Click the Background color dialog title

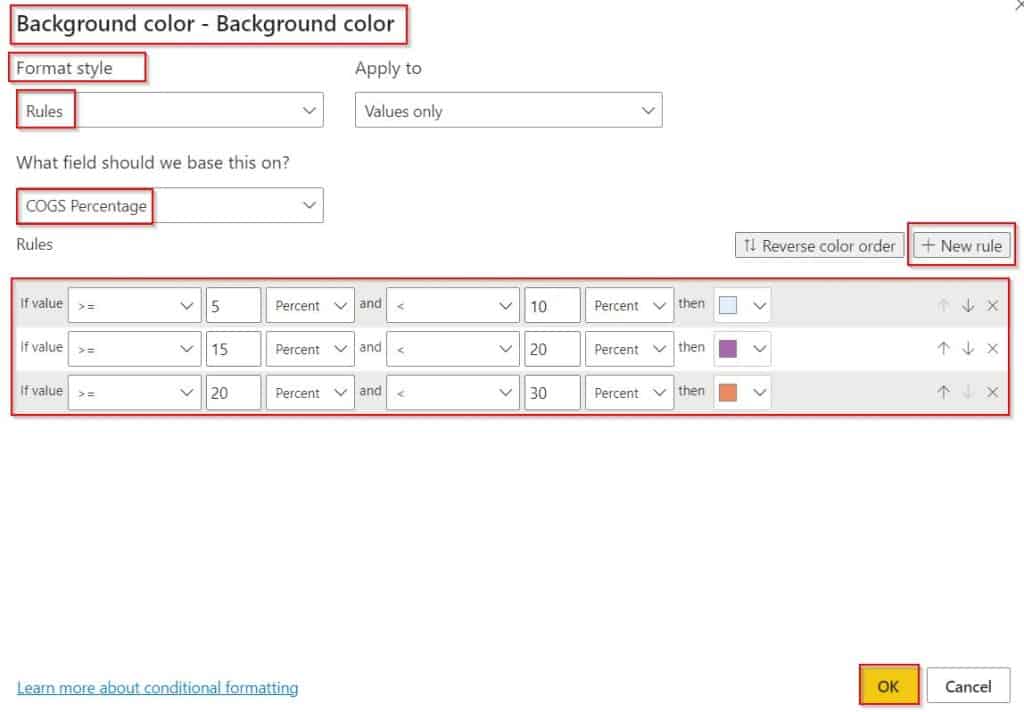[x=206, y=24]
